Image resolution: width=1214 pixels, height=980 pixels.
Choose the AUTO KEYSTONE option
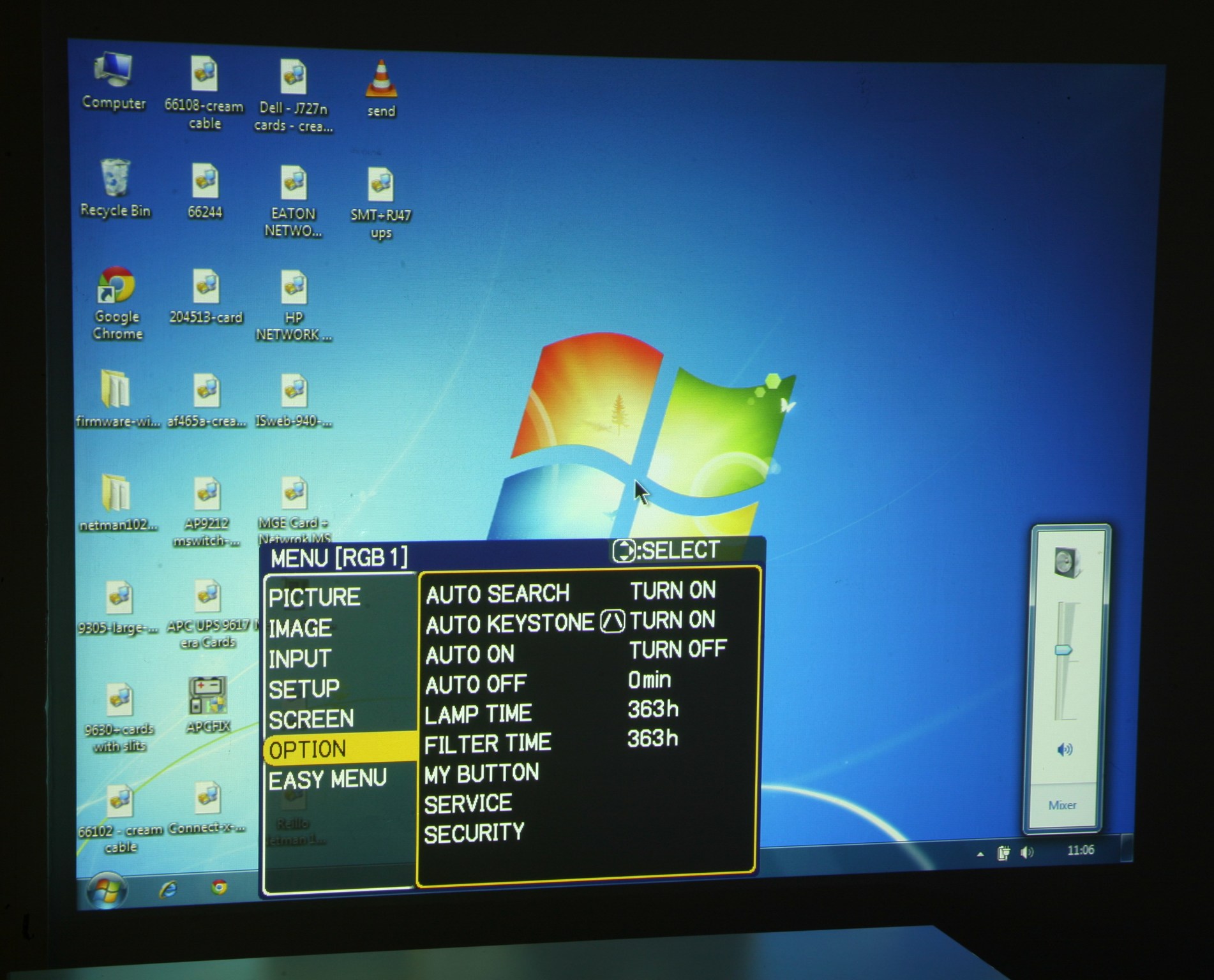click(509, 624)
